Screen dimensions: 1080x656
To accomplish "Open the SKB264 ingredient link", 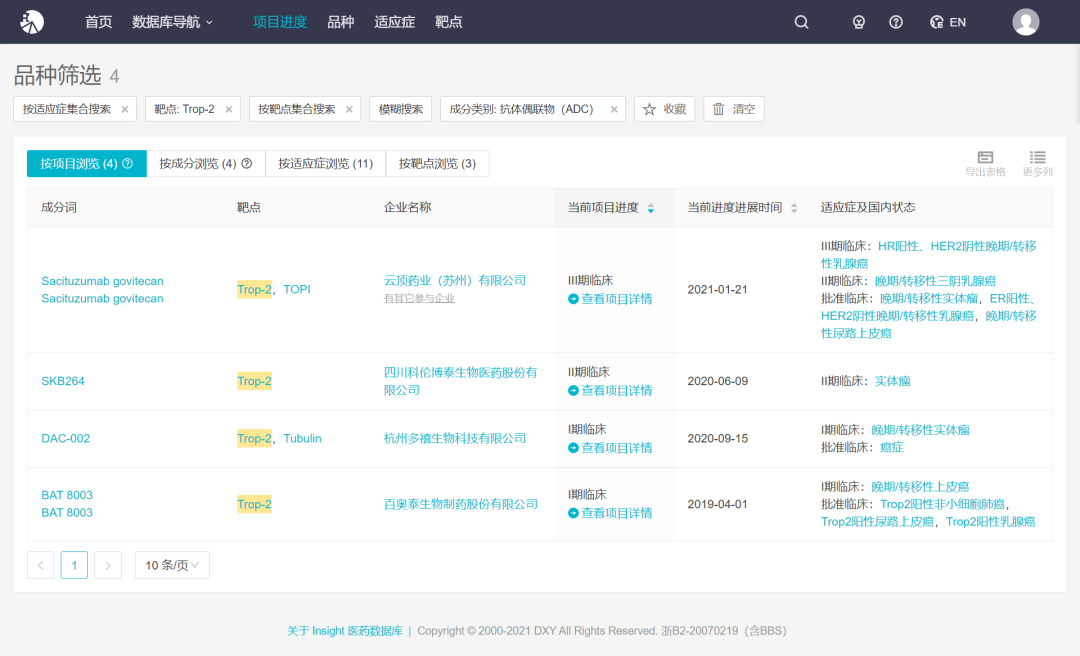I will [x=63, y=381].
